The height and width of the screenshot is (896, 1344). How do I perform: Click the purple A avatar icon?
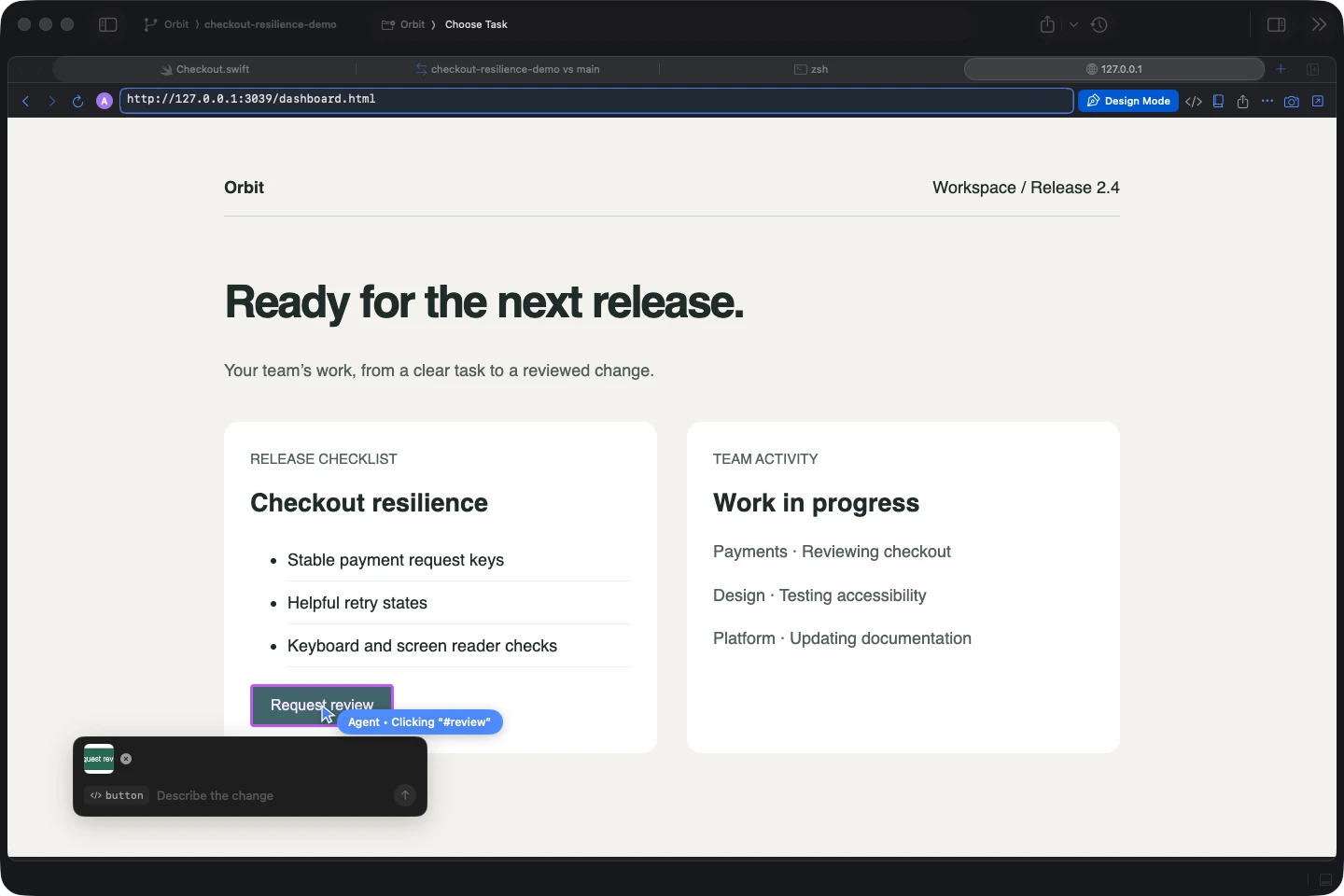point(105,101)
